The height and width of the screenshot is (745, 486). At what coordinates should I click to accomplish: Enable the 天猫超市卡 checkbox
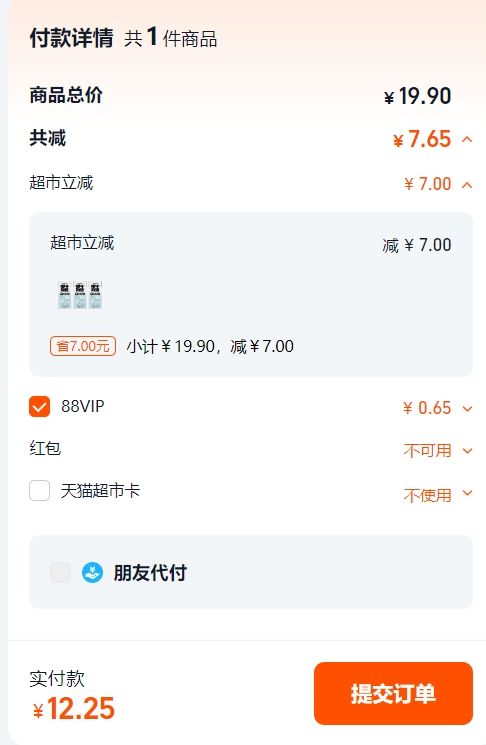coord(39,490)
